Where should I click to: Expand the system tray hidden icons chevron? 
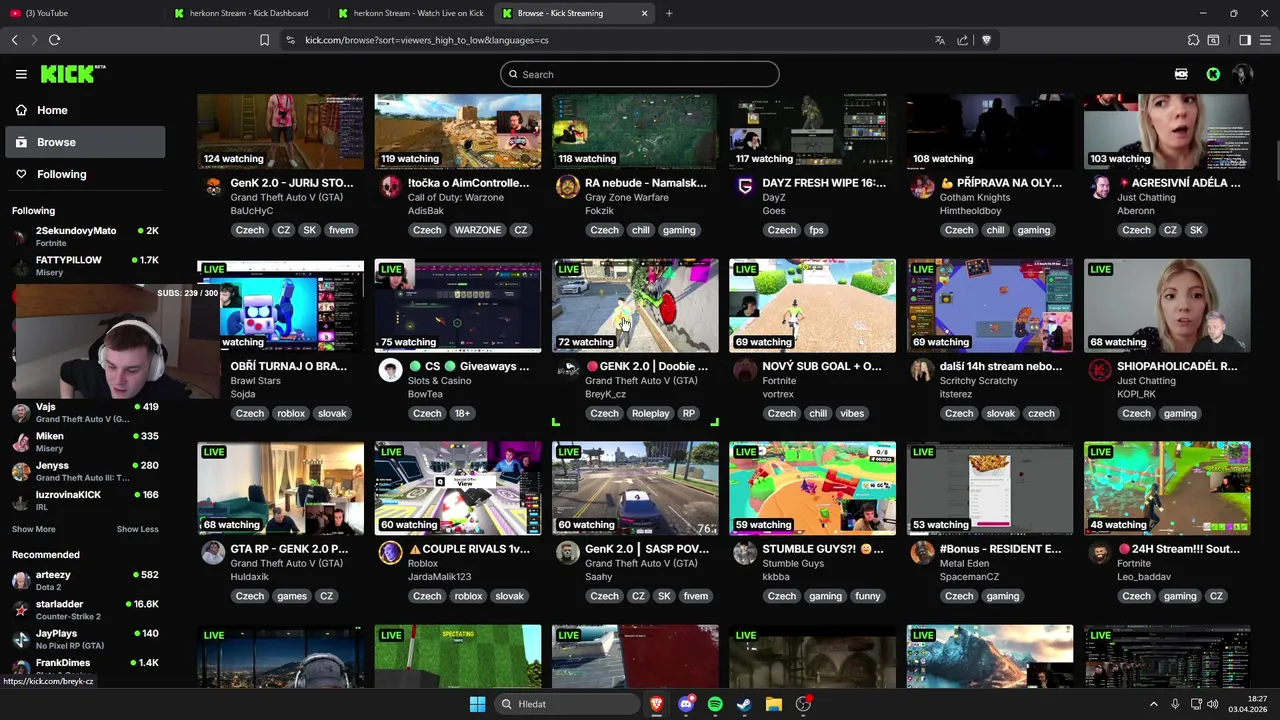pyautogui.click(x=1154, y=704)
